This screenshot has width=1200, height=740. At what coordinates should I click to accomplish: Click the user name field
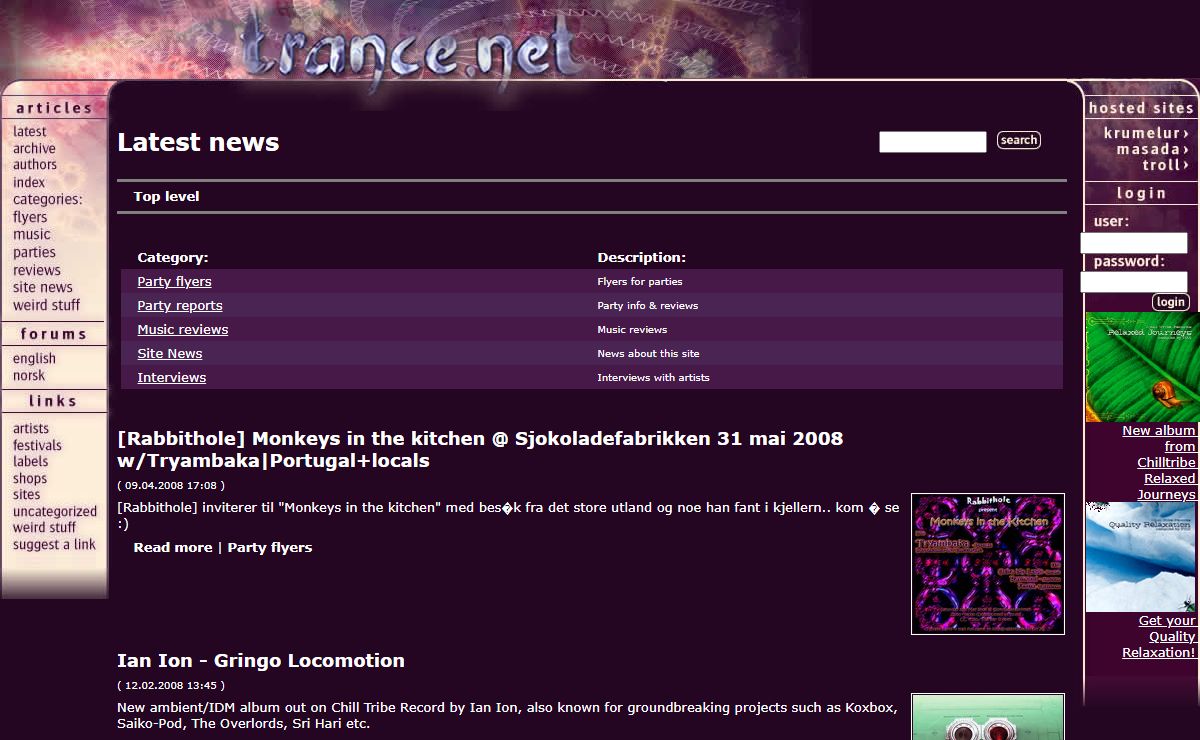1134,243
